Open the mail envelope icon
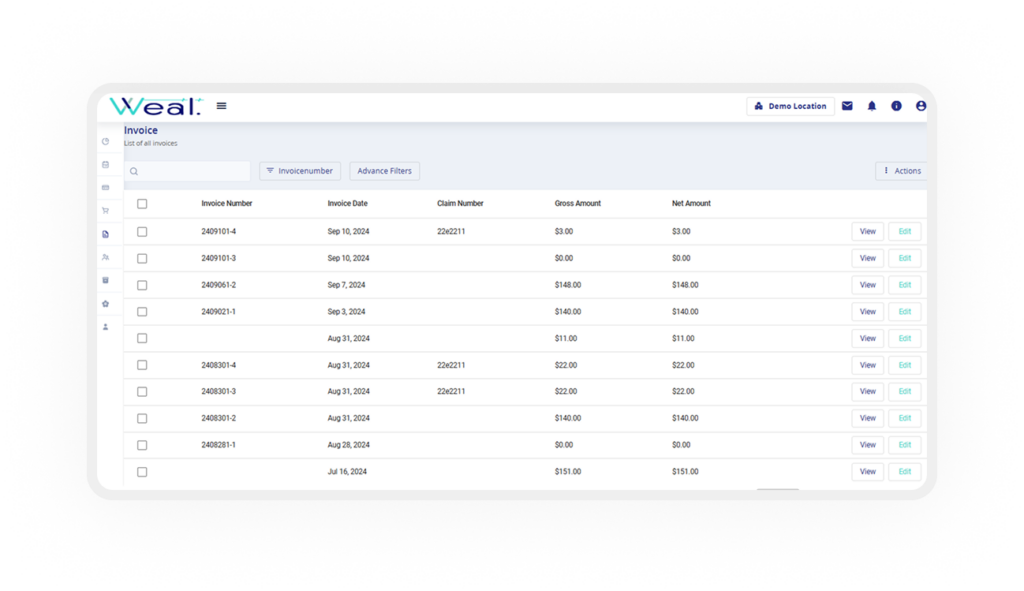This screenshot has width=1024, height=591. [x=847, y=106]
